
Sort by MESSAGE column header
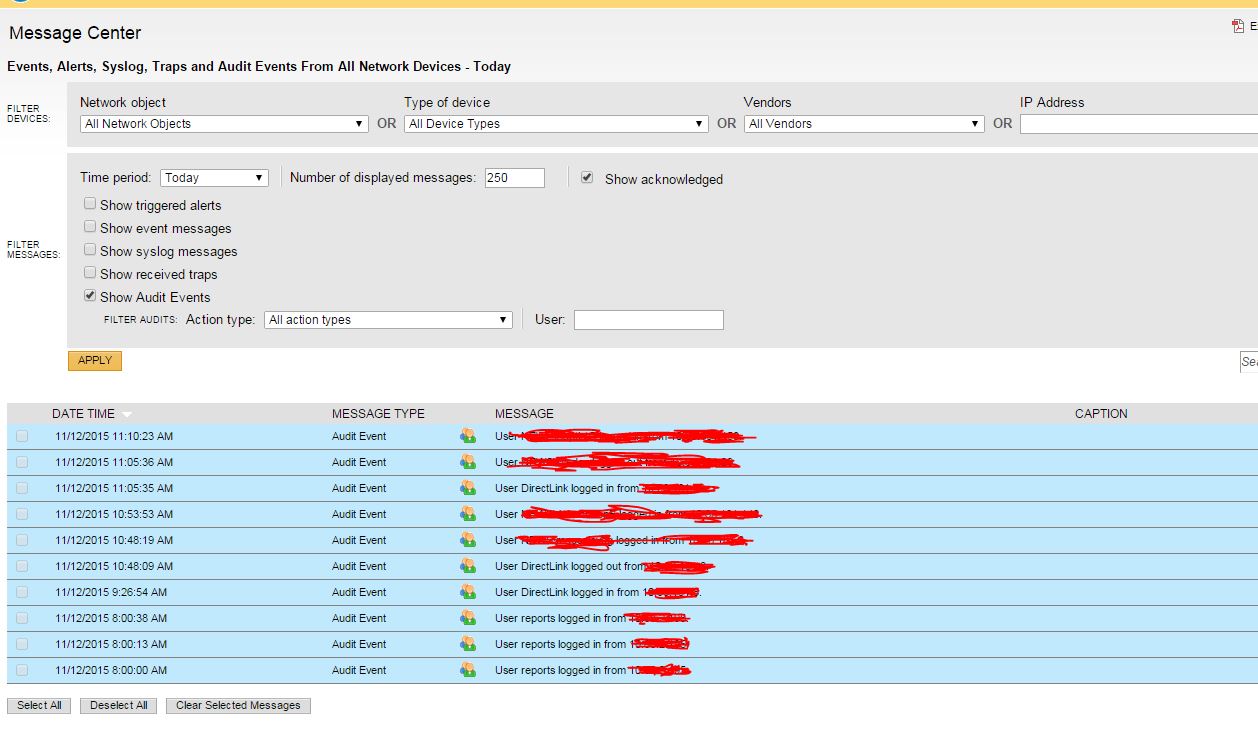pyautogui.click(x=524, y=414)
